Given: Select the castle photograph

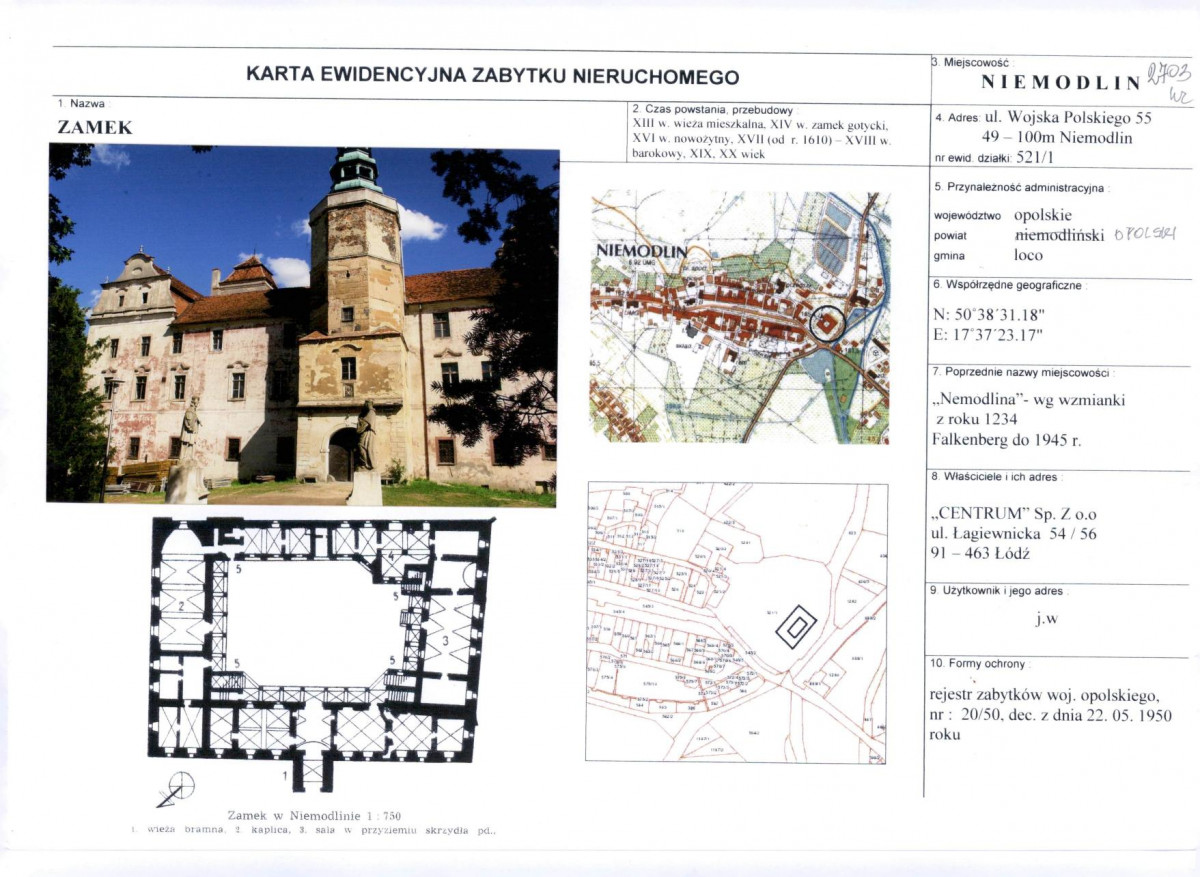Looking at the screenshot, I should coord(302,324).
